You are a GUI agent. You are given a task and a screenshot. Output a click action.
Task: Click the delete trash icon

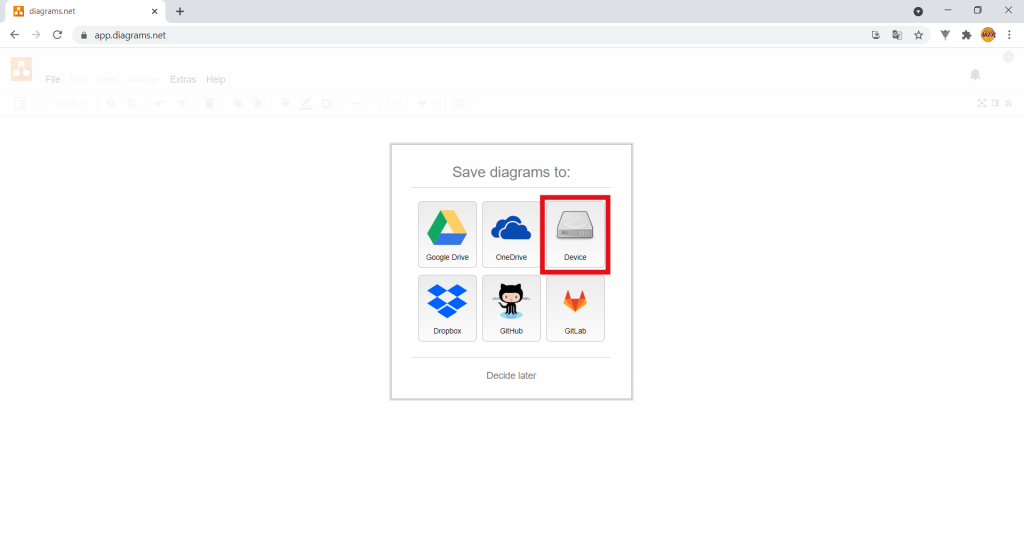coord(209,103)
